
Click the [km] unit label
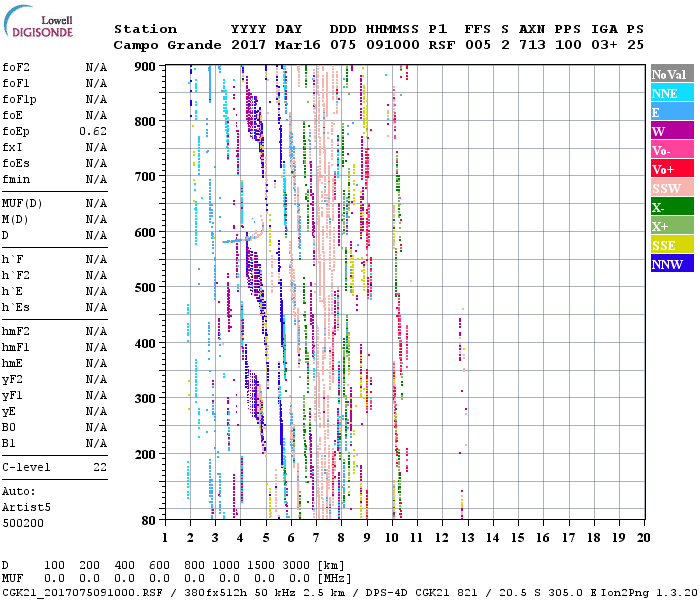331,565
